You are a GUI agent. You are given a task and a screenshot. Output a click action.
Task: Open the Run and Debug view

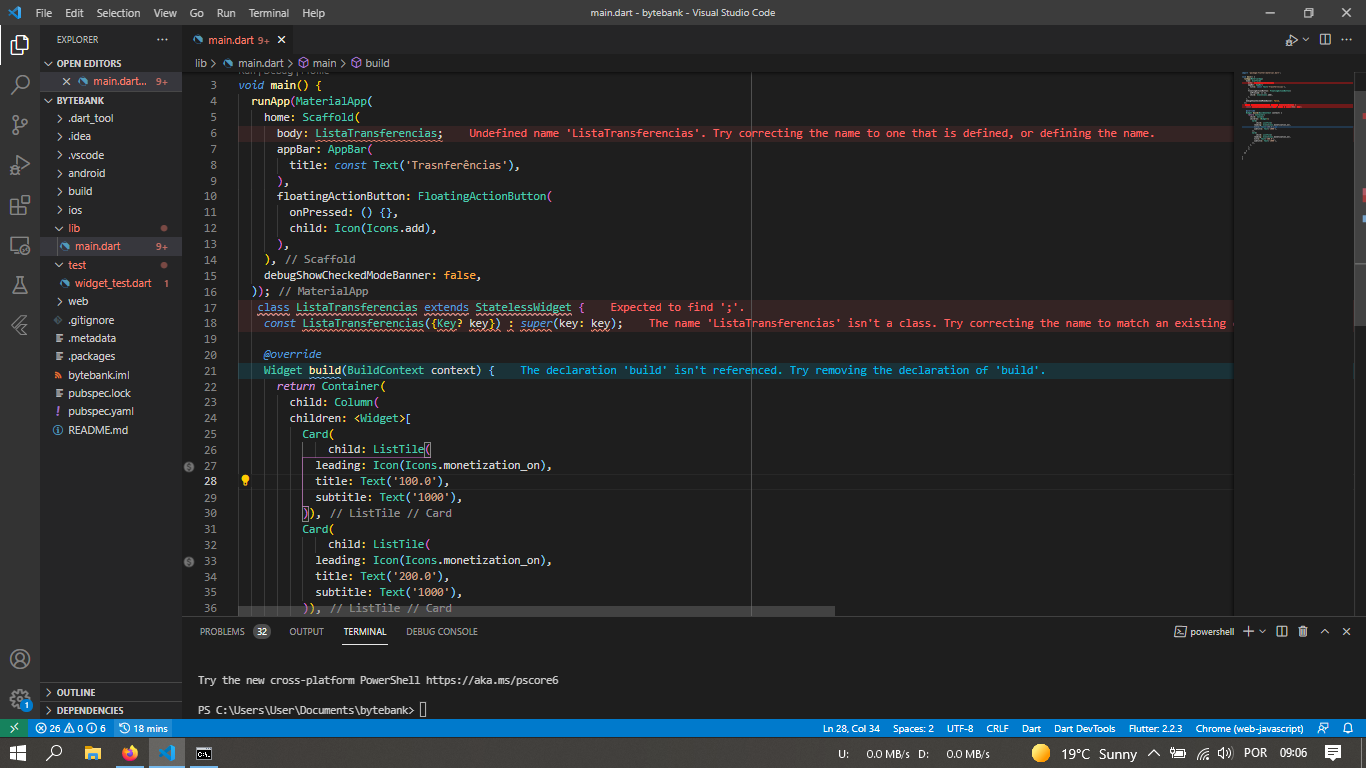pyautogui.click(x=20, y=165)
